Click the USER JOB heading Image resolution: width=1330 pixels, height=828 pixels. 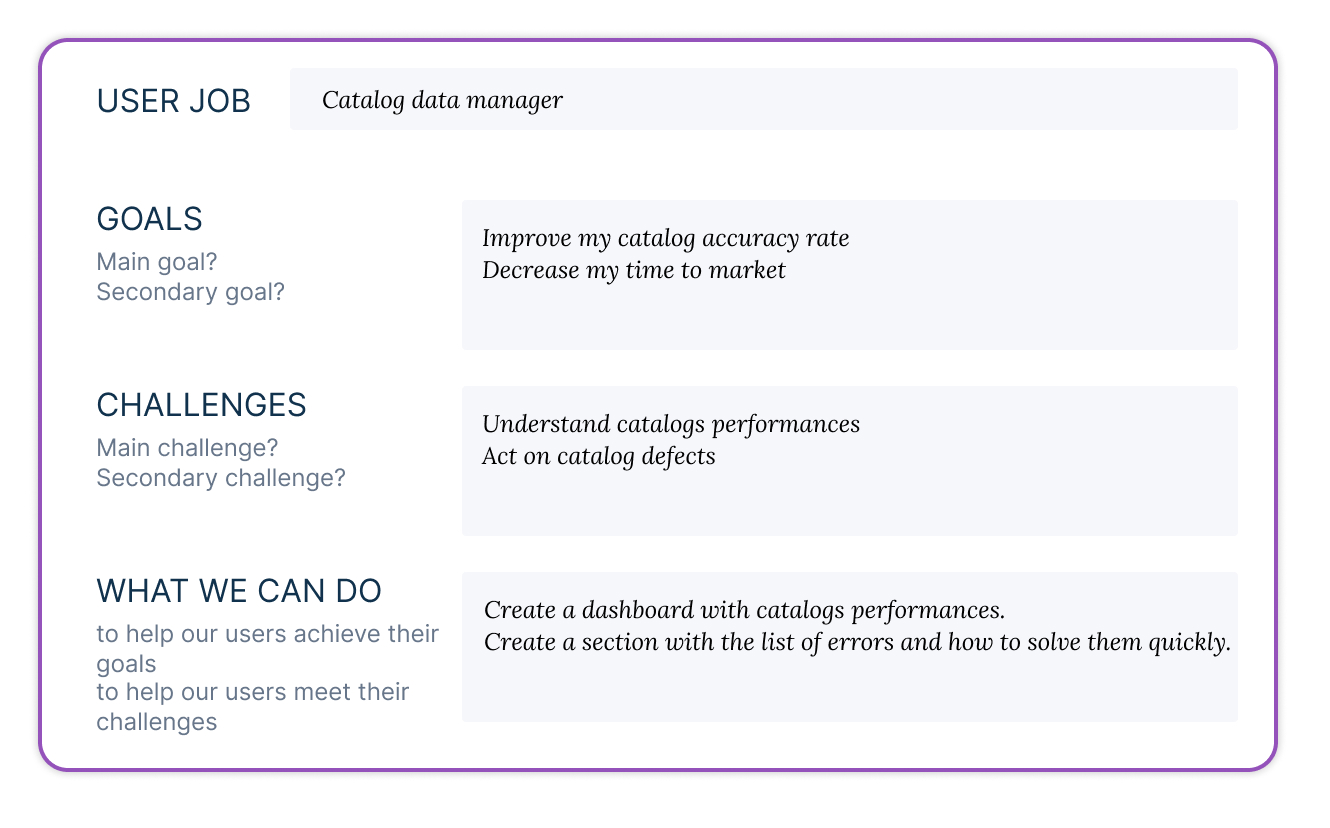coord(173,101)
